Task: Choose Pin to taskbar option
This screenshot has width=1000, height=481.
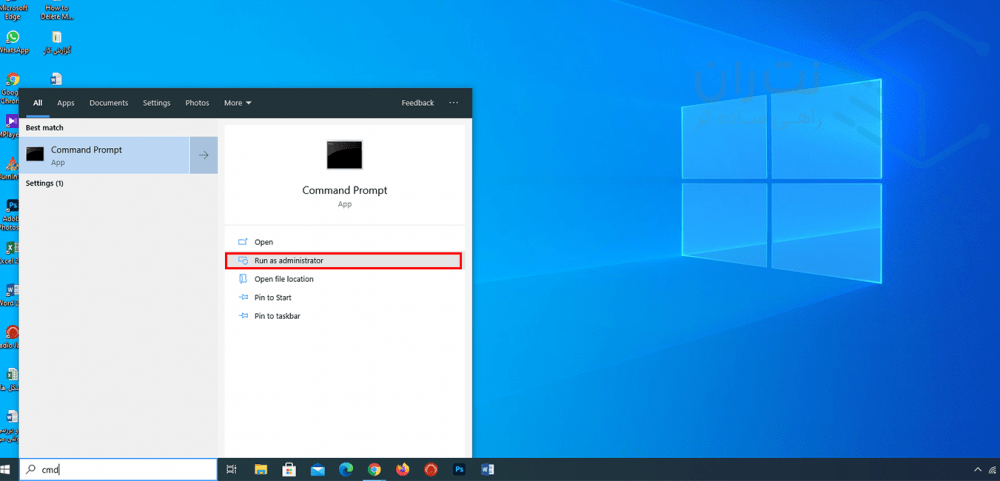Action: (x=277, y=316)
